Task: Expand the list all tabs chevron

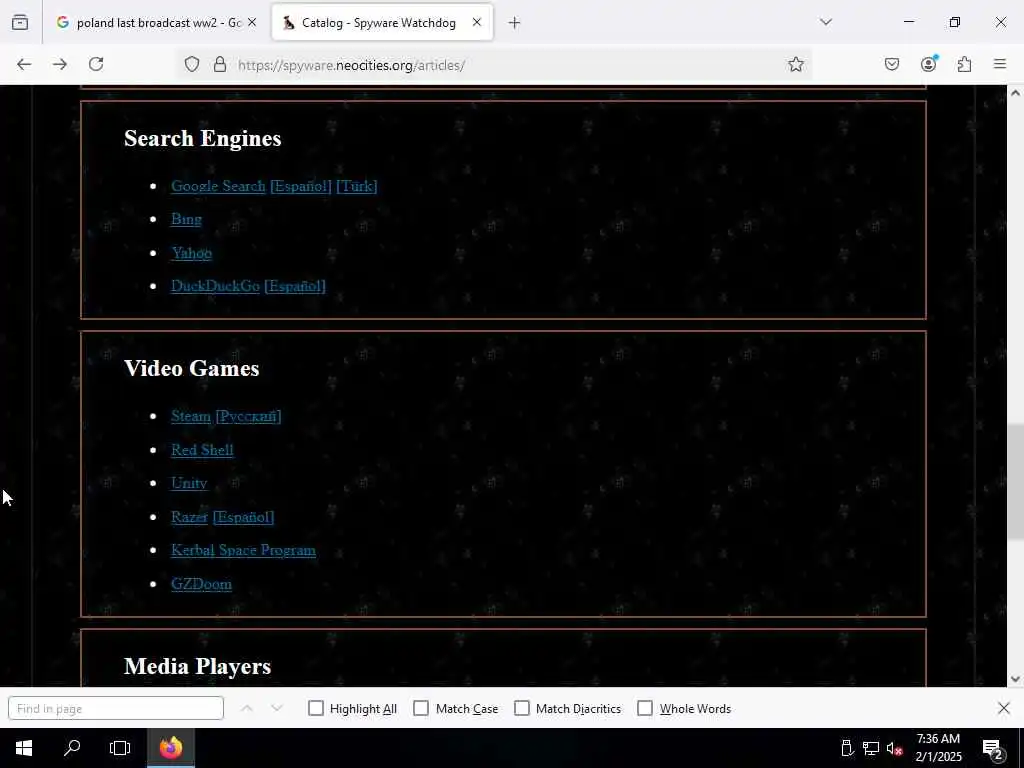Action: click(x=826, y=22)
